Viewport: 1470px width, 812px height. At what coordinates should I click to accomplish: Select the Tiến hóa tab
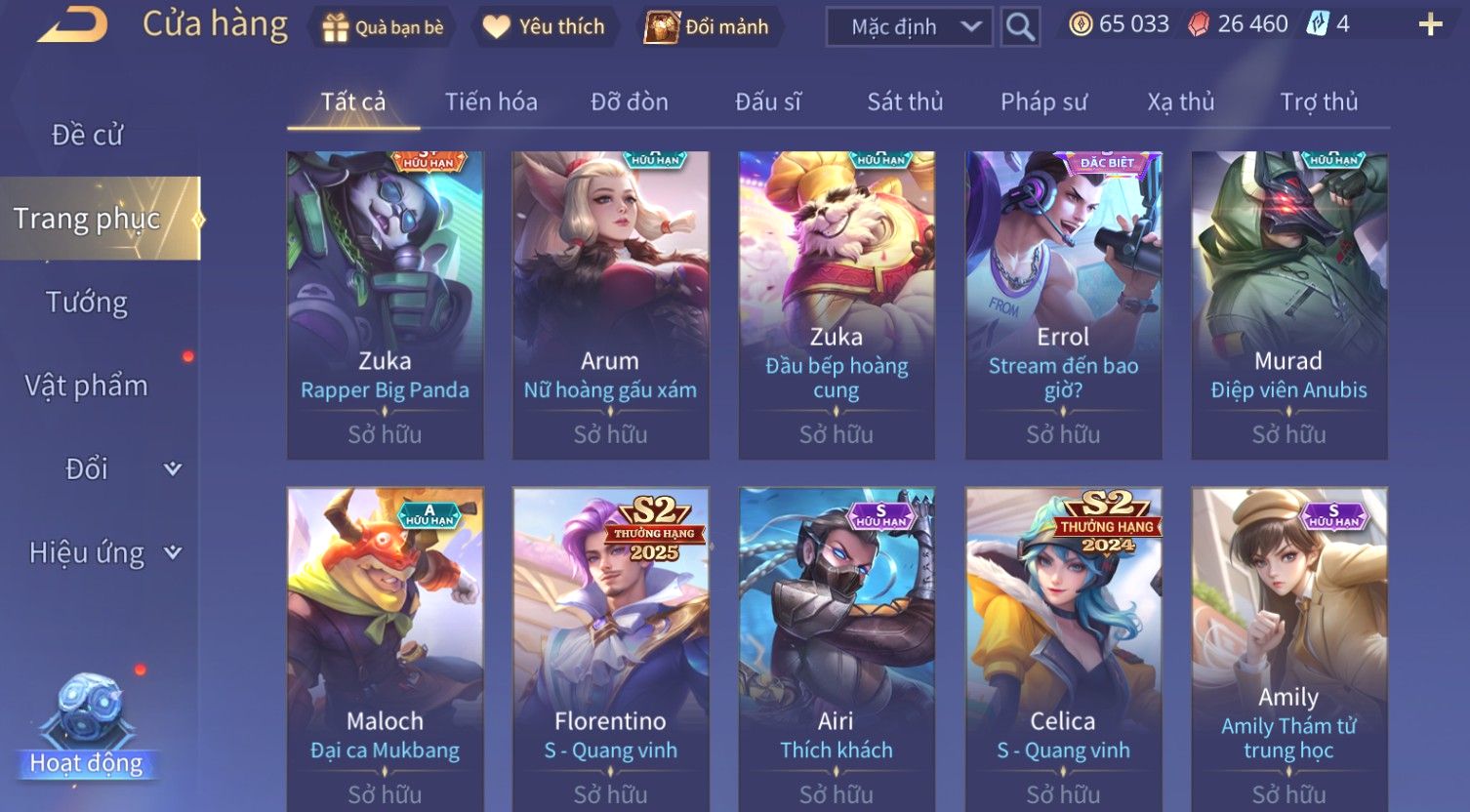491,101
